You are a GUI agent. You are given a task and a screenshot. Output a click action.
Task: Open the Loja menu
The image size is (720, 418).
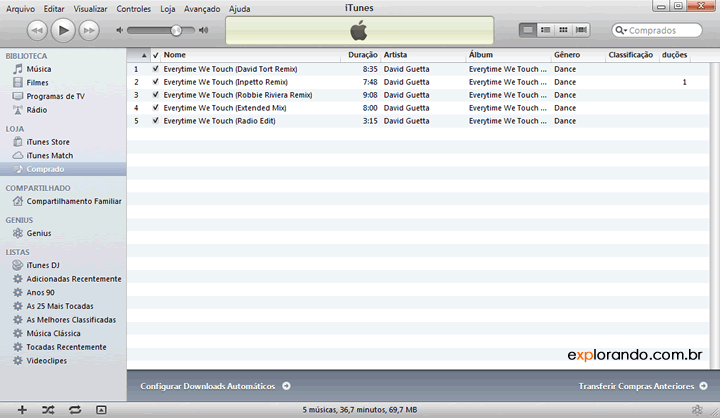(168, 9)
